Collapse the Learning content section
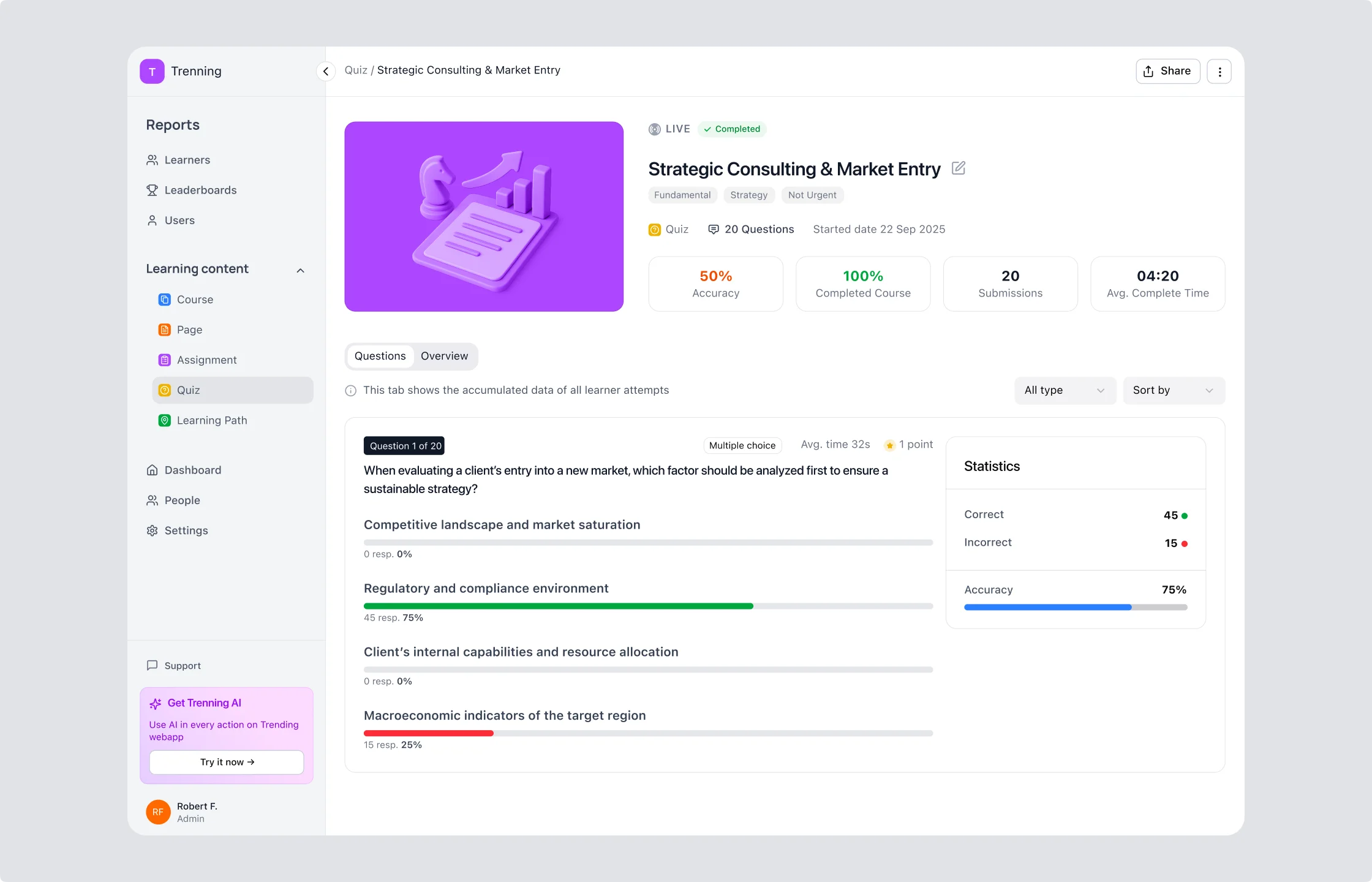Viewport: 1372px width, 882px height. coord(300,270)
